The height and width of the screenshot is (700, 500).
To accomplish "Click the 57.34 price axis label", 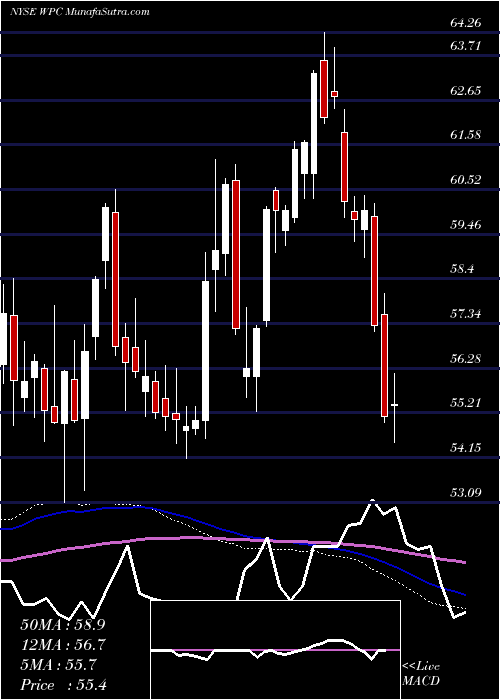I will click(466, 313).
